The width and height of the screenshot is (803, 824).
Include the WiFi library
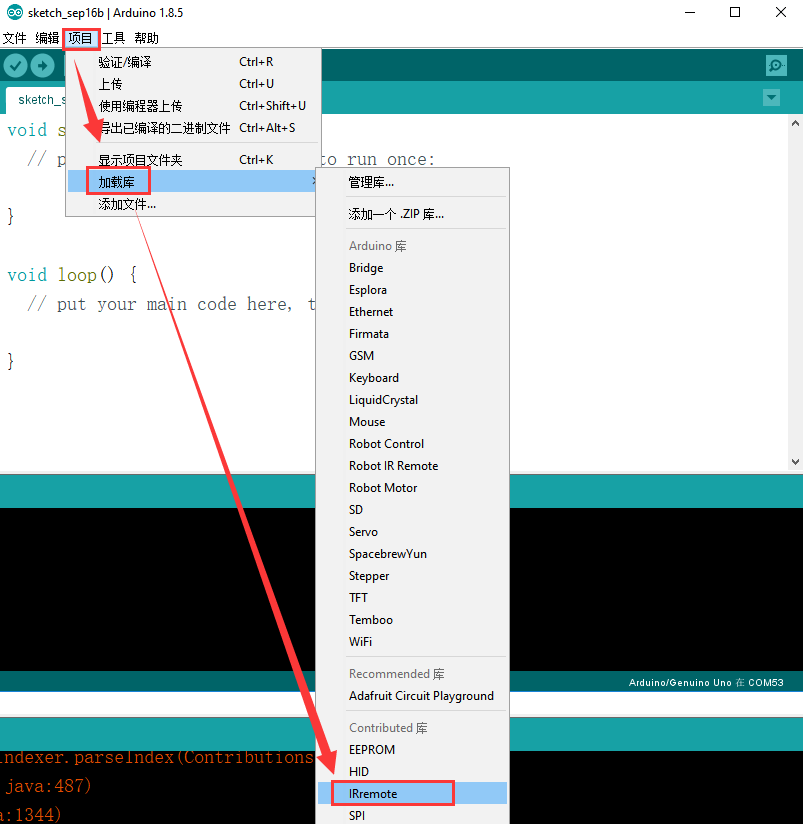click(413, 642)
